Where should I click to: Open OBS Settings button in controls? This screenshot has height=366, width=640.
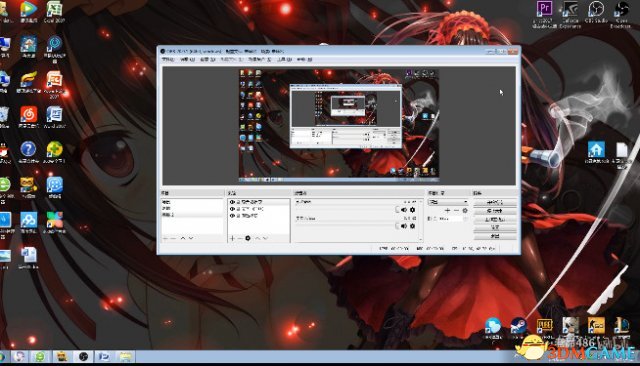(x=495, y=228)
